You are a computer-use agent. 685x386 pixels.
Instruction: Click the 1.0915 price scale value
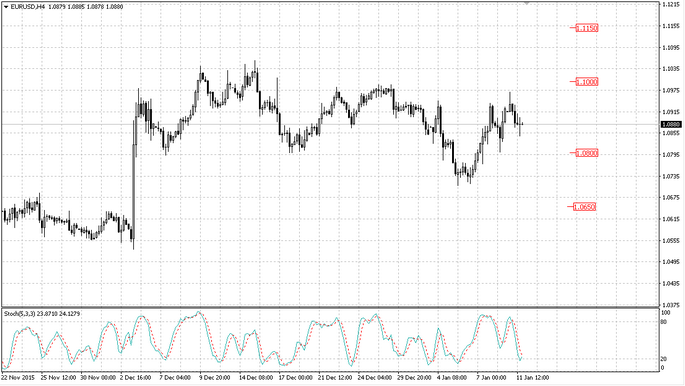click(x=671, y=112)
